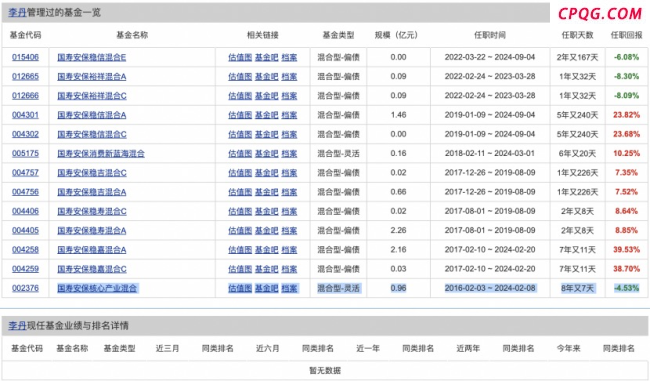Select the 39.53% return value

point(626,250)
